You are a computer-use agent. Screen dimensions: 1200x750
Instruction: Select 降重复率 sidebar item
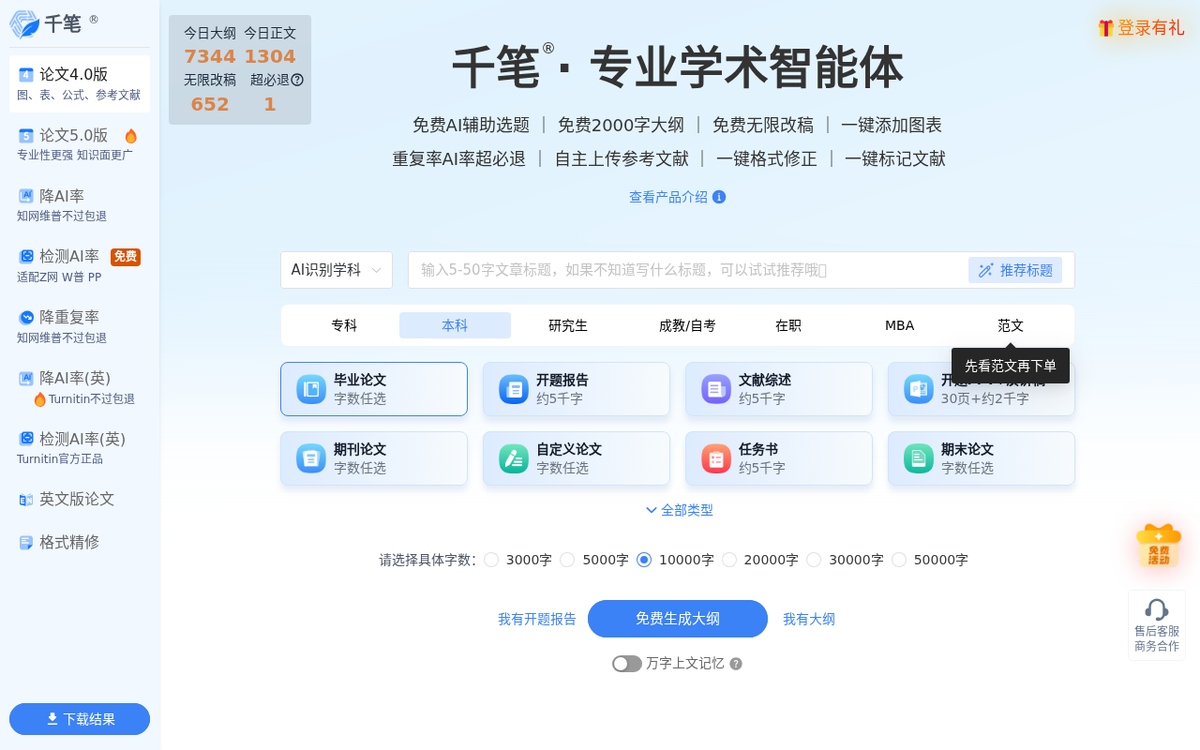pos(69,317)
